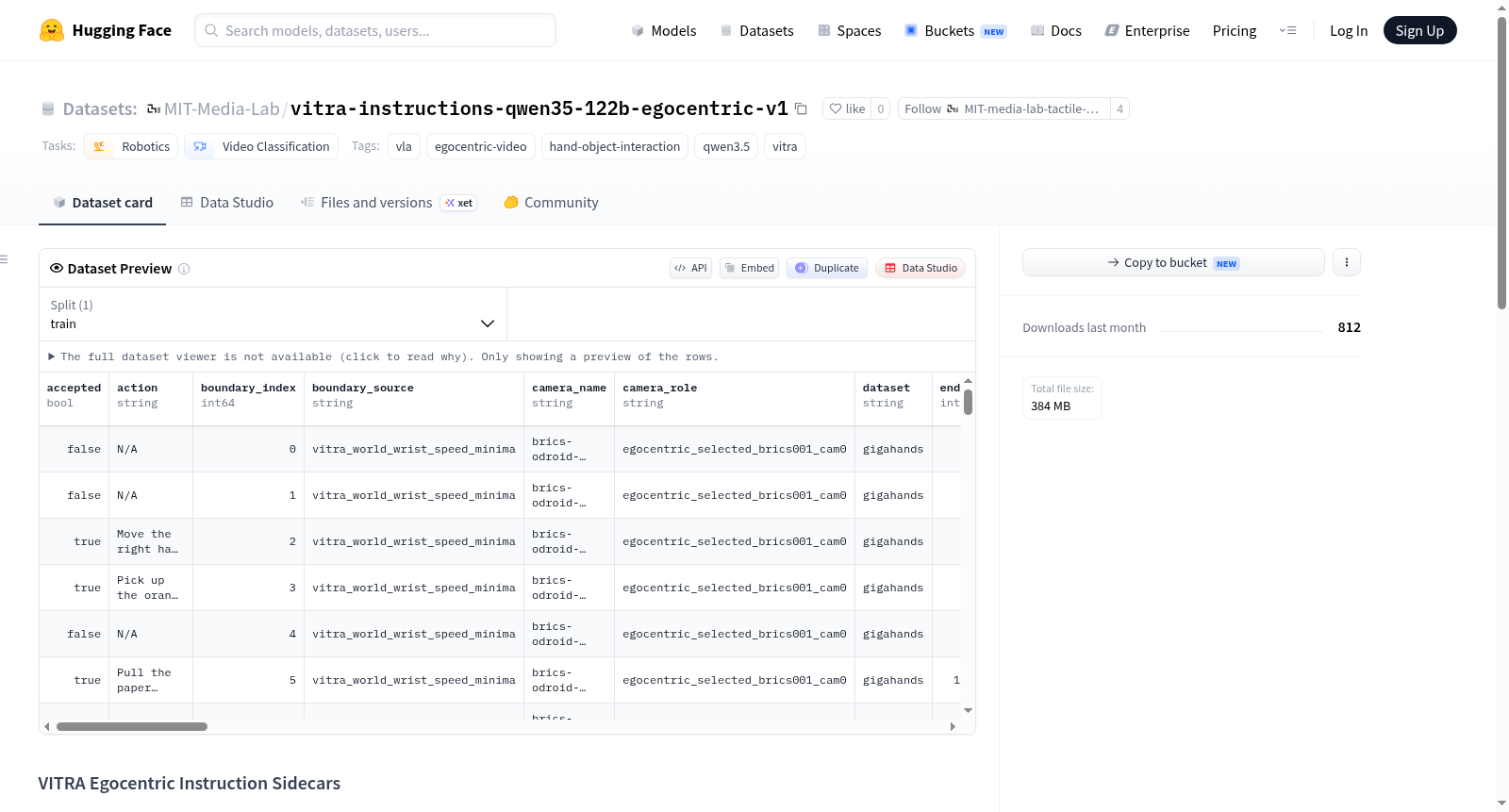Click the info icon beside Dataset Preview
This screenshot has height=812, width=1509.
pyautogui.click(x=184, y=269)
